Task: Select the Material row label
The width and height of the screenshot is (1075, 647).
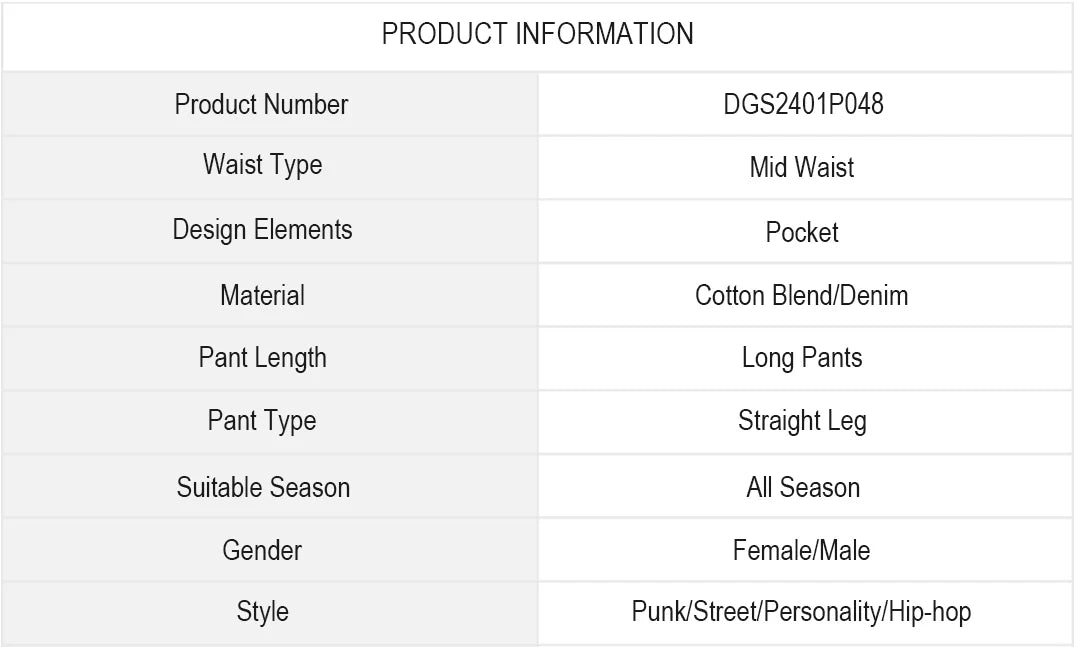Action: click(x=262, y=295)
